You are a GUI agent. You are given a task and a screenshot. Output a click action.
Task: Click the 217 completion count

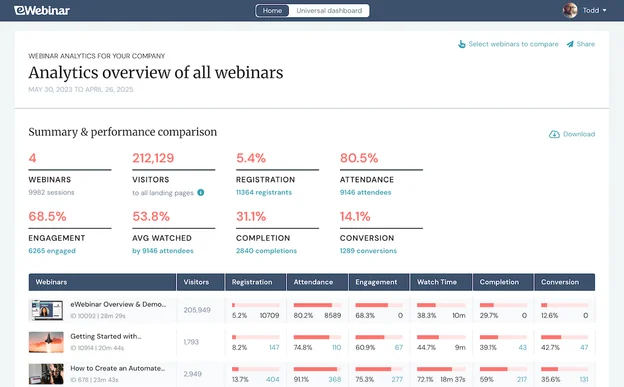pyautogui.click(x=522, y=379)
